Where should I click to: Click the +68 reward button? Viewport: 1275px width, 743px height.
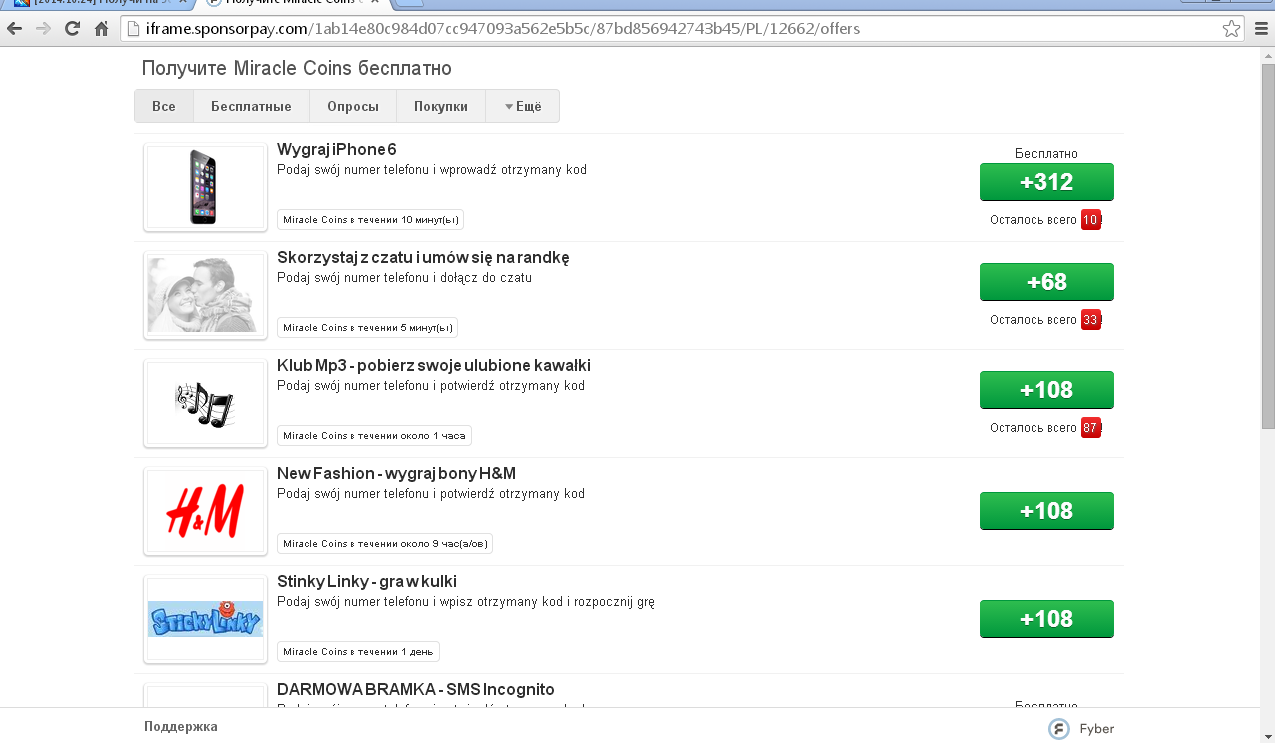click(x=1046, y=282)
